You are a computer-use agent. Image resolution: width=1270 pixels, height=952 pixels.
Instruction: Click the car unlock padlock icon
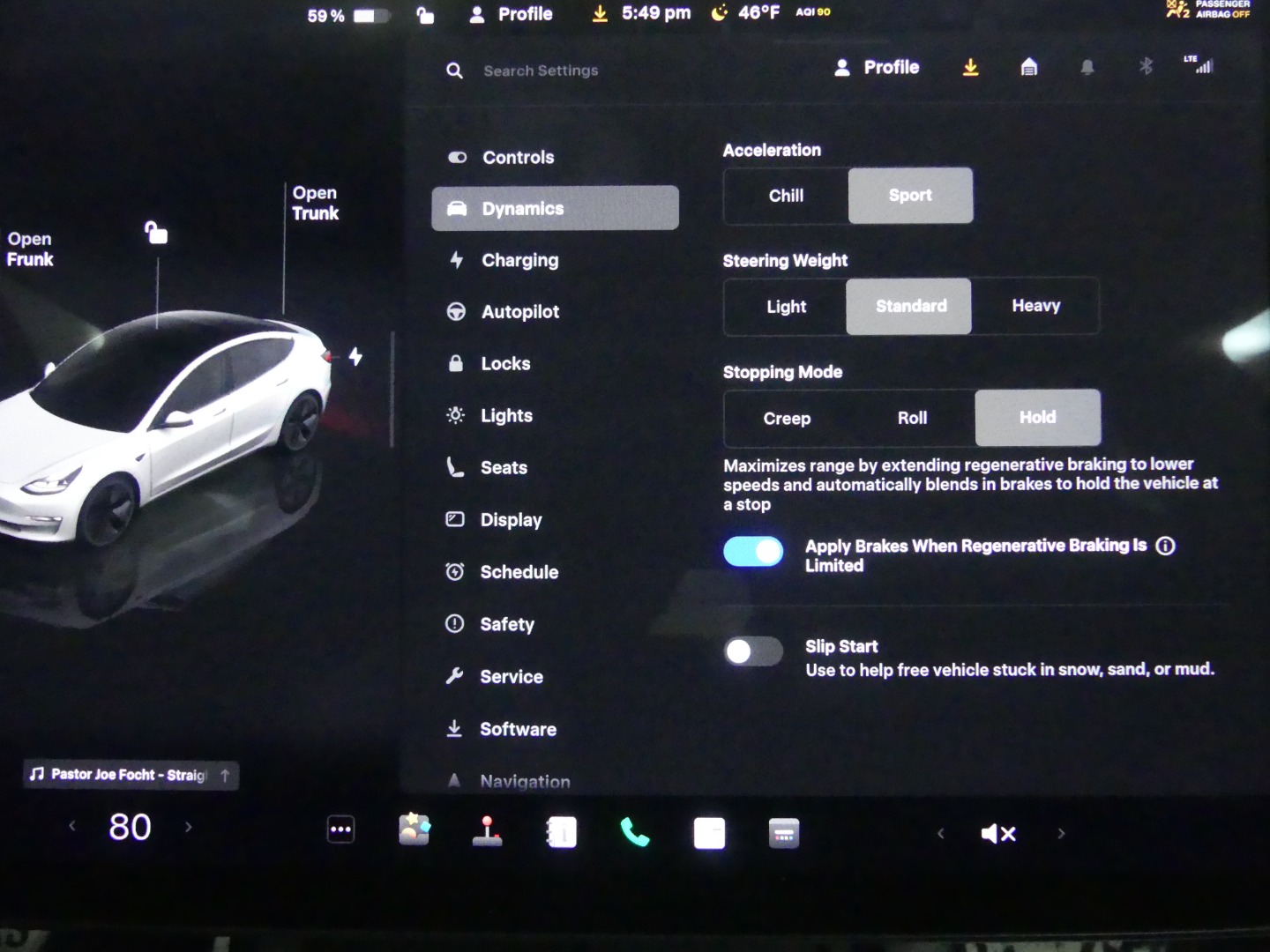coord(156,233)
